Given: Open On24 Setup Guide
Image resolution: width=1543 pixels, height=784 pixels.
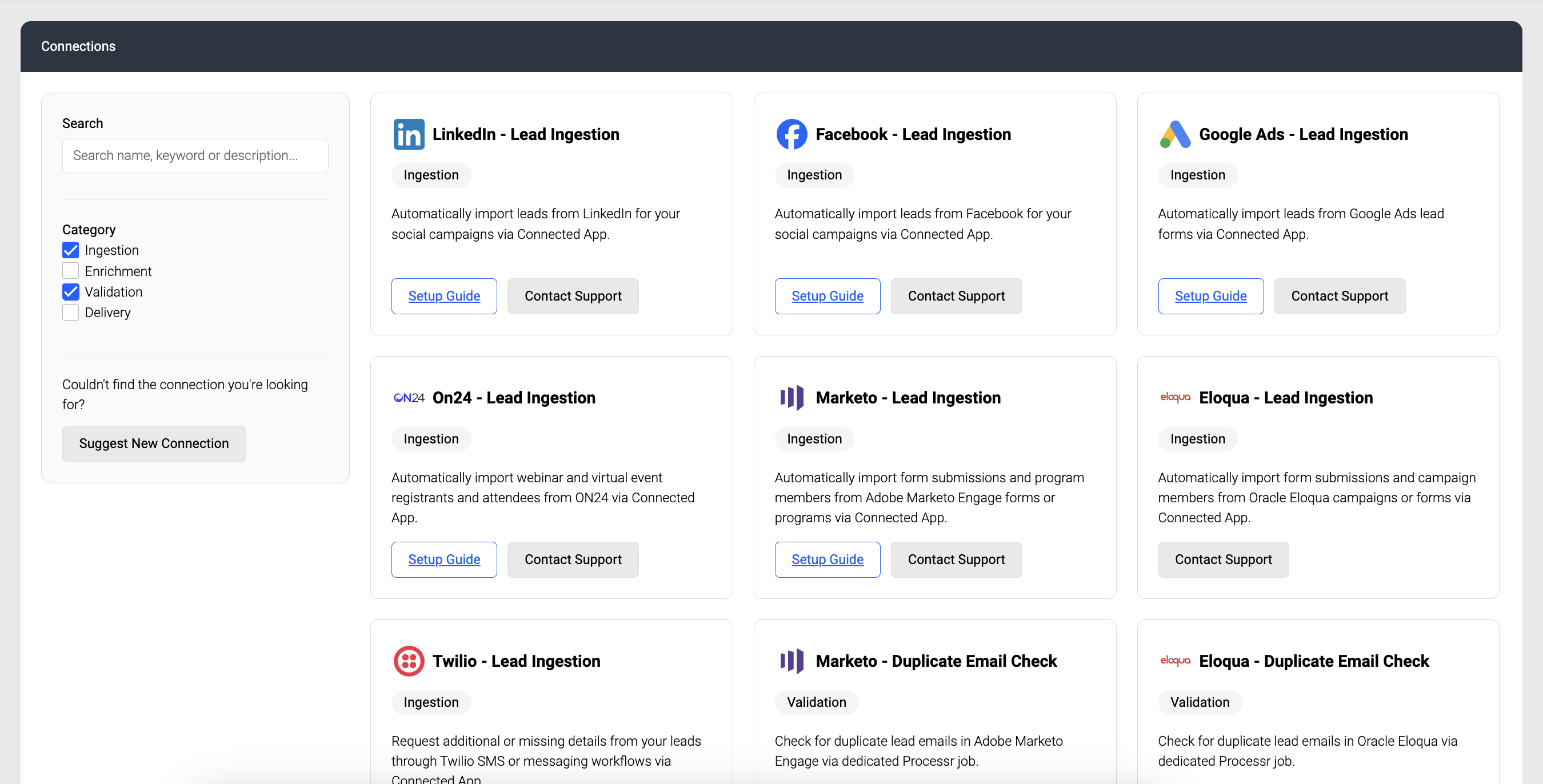Looking at the screenshot, I should 444,559.
